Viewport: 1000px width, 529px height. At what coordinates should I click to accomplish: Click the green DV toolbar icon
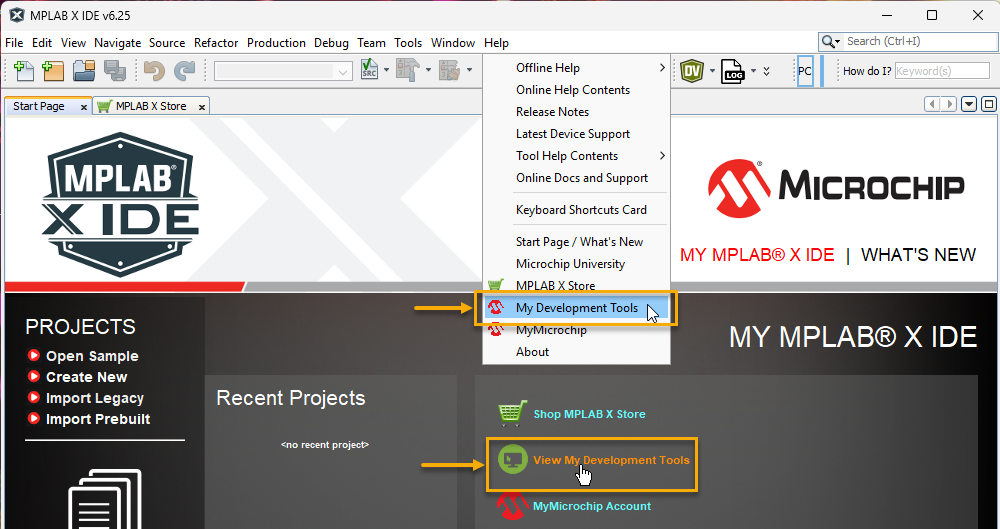click(692, 71)
